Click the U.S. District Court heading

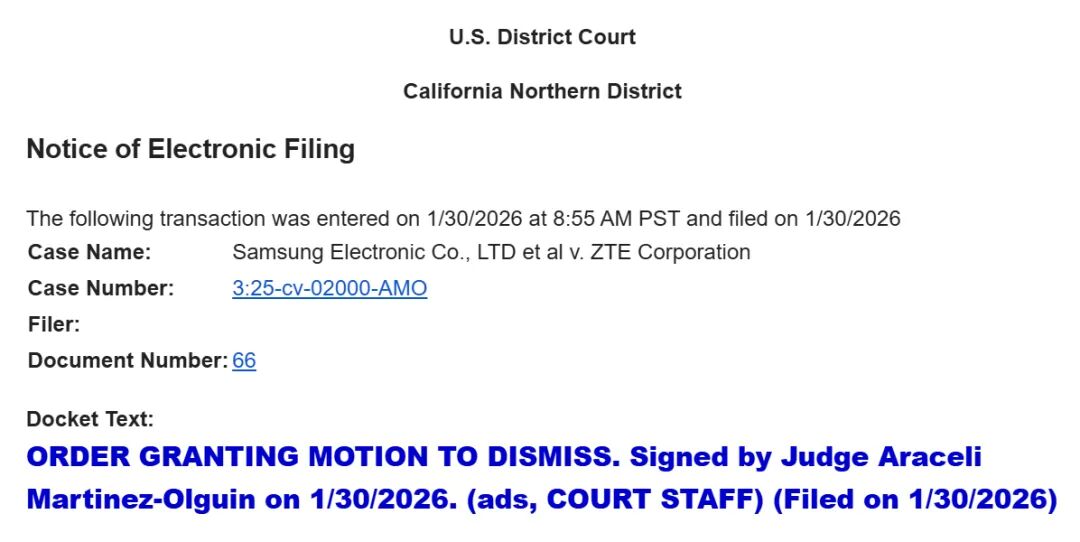(x=542, y=37)
